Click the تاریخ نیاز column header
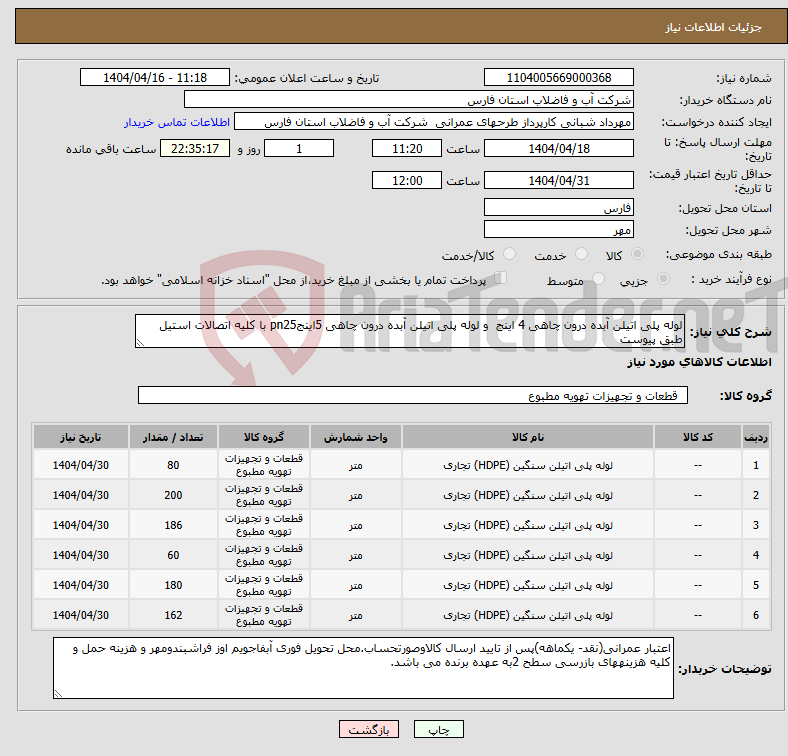 coord(81,437)
